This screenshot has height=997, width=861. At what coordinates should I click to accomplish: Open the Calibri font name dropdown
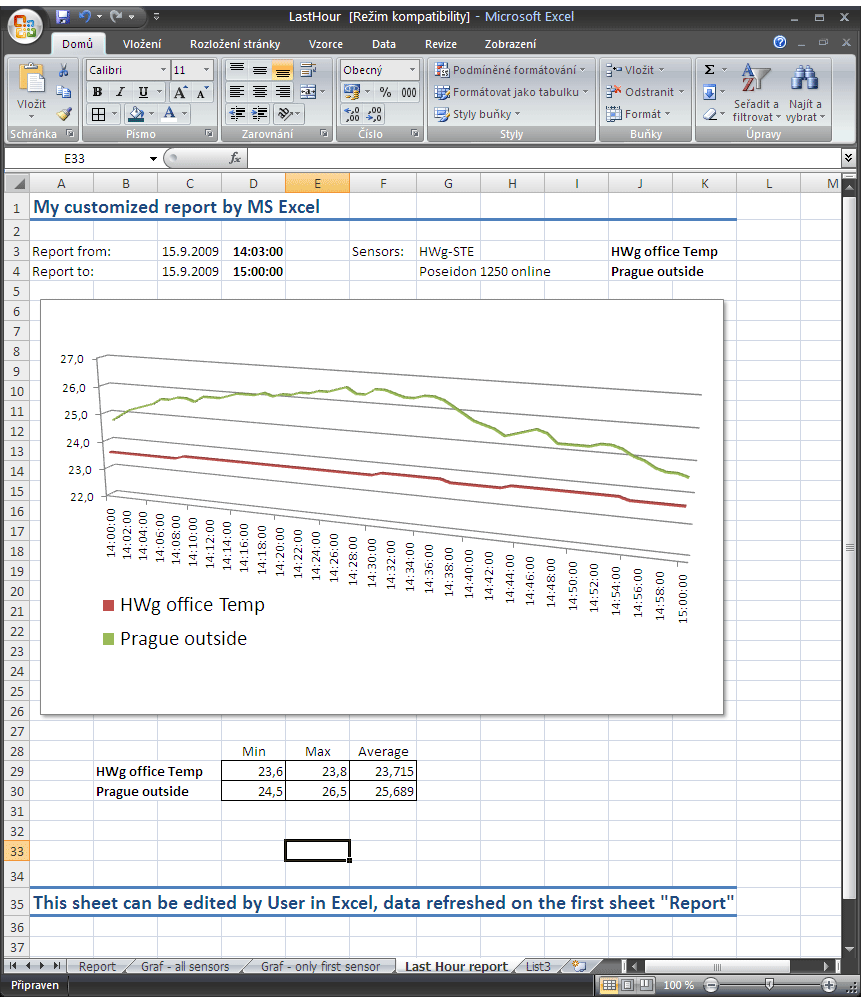[162, 70]
